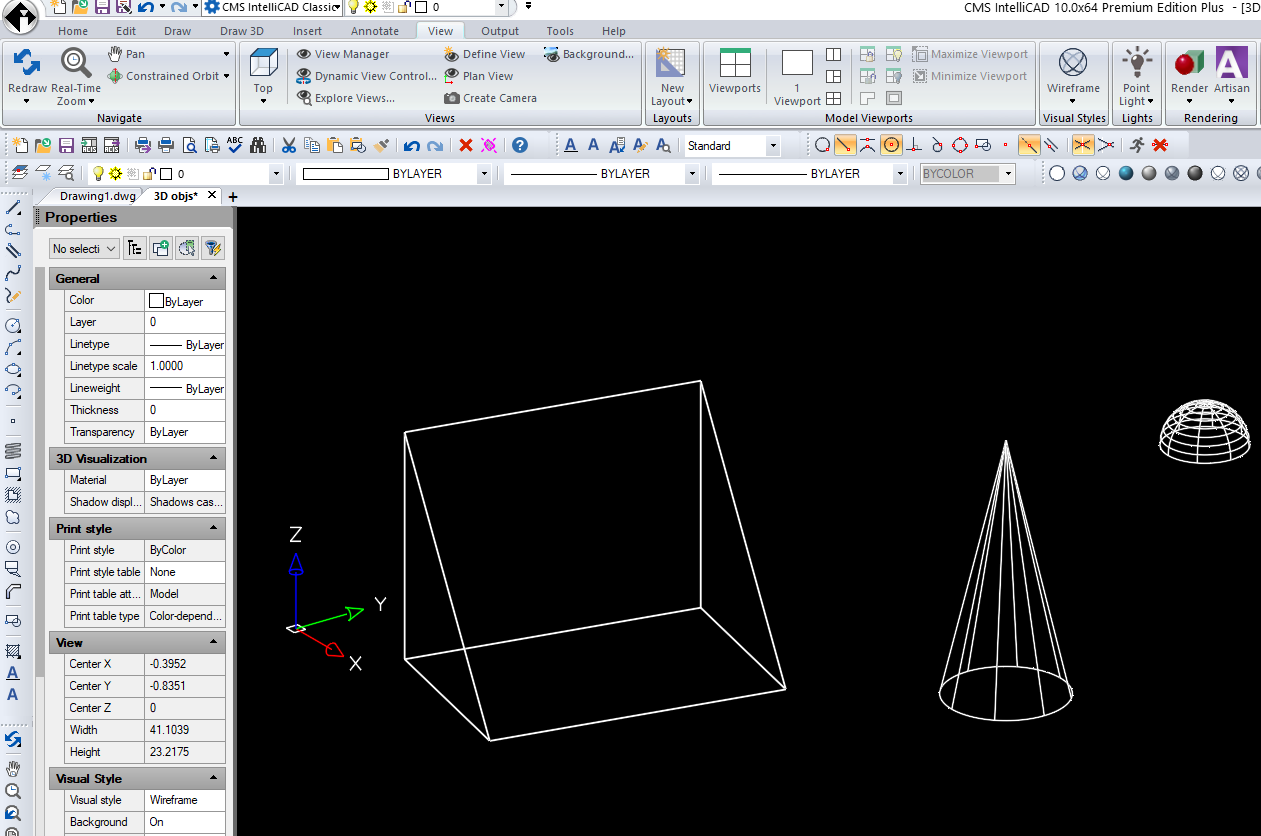Select blue realistic shading sphere
The height and width of the screenshot is (836, 1261).
[1126, 174]
